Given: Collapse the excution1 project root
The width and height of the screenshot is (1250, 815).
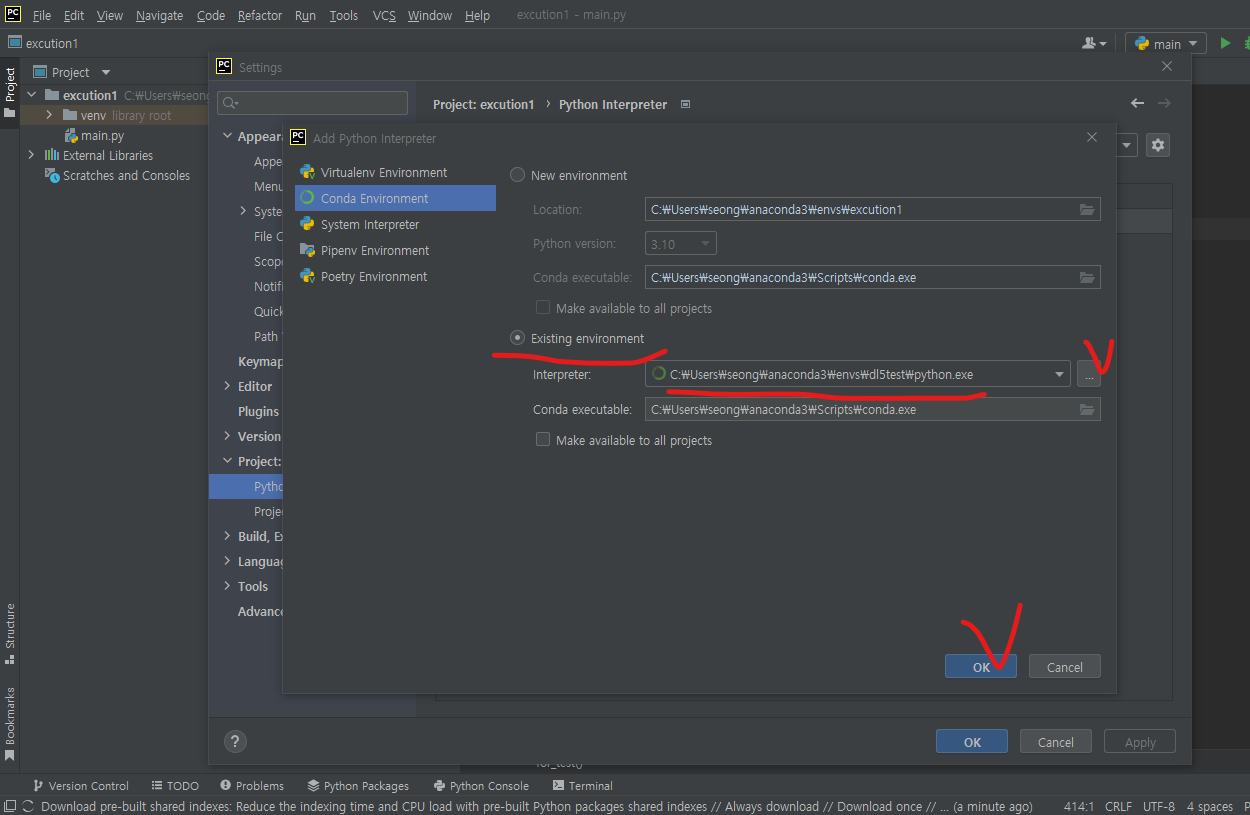Looking at the screenshot, I should (x=31, y=95).
